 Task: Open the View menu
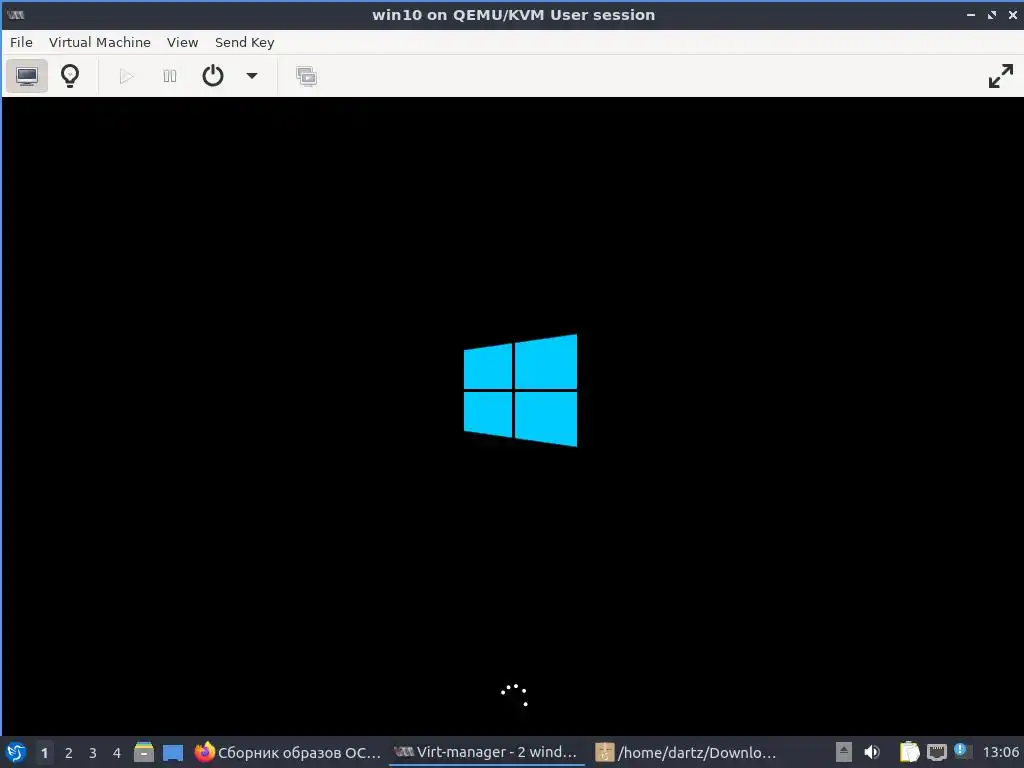(182, 42)
